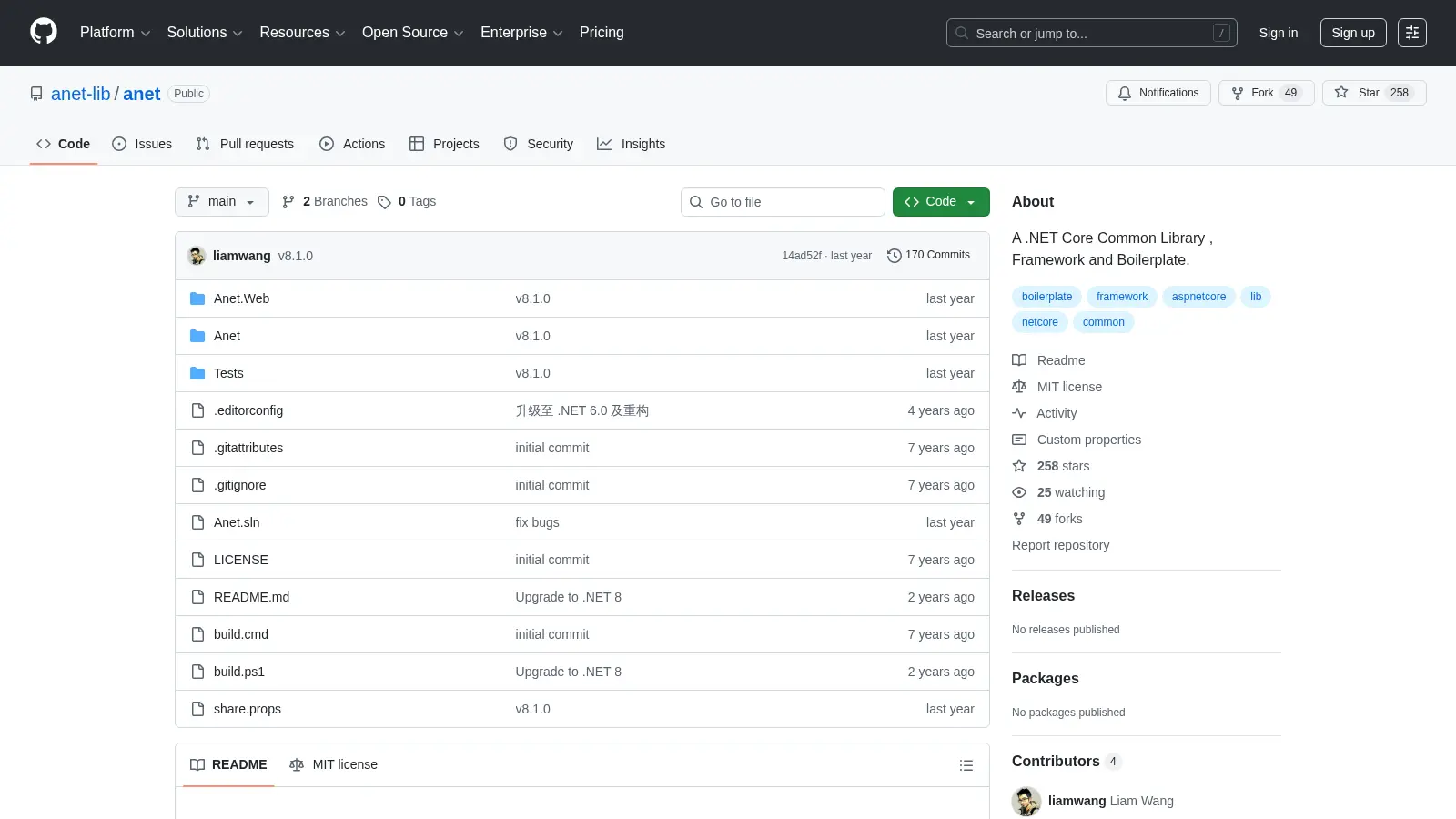Open the GitHub homepage logo
This screenshot has width=1456, height=819.
(44, 32)
